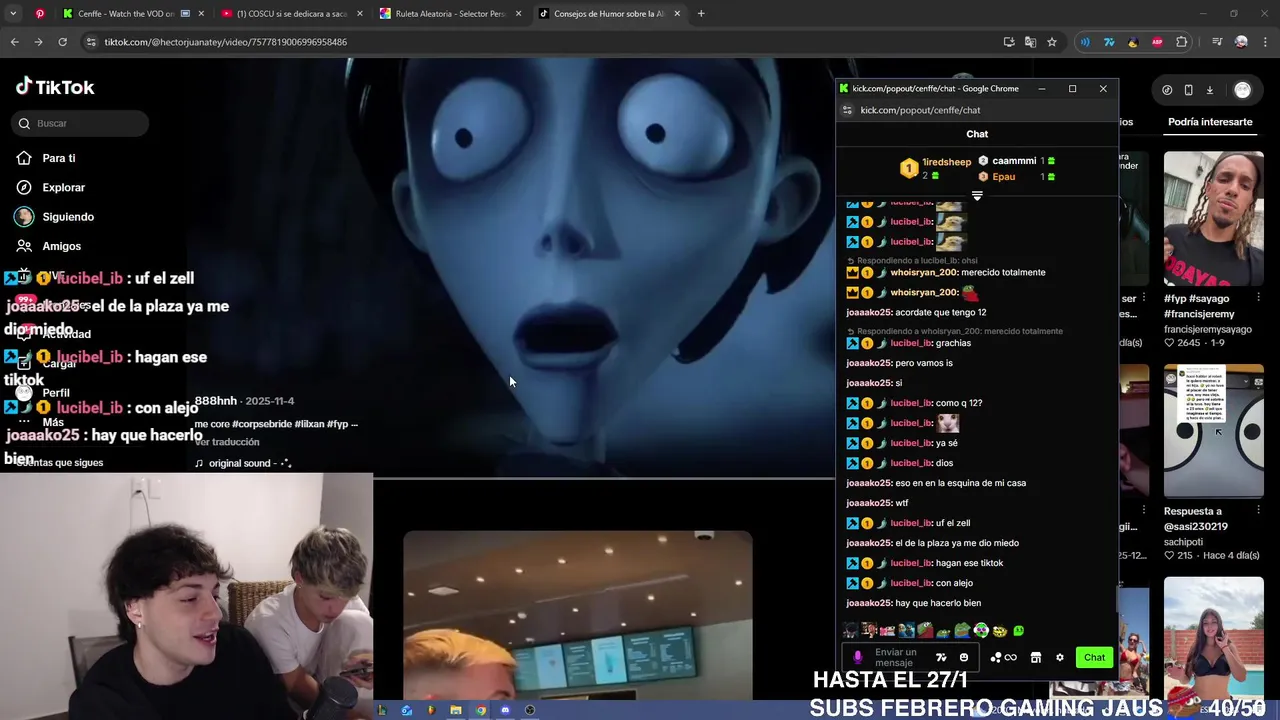This screenshot has height=720, width=1280.
Task: Open the emoji picker in Kick chat
Action: [x=964, y=657]
